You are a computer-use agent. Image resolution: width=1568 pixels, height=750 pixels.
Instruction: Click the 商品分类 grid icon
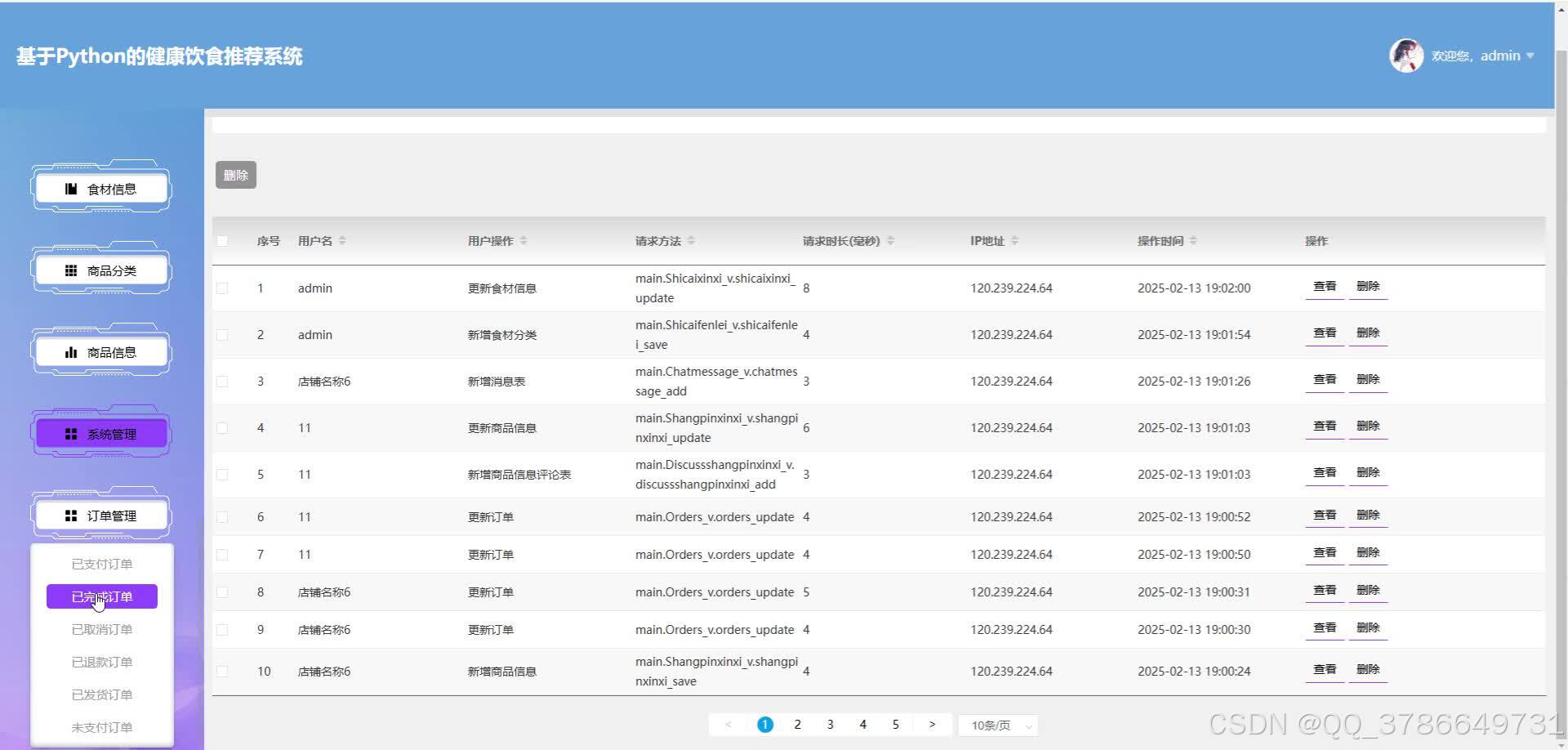[x=71, y=270]
